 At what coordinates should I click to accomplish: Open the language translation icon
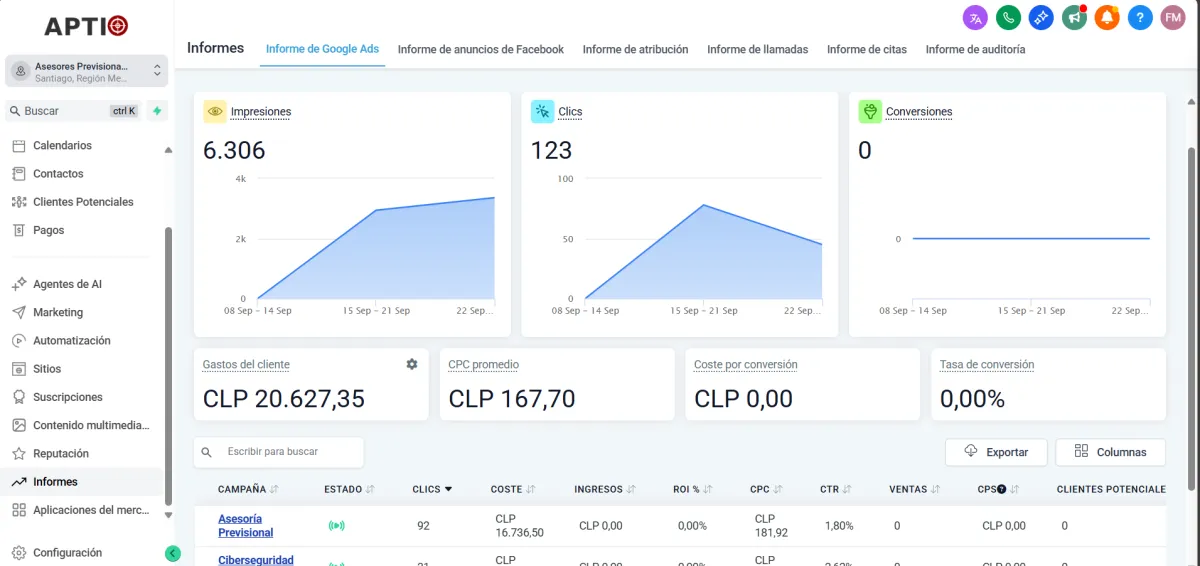coord(975,17)
